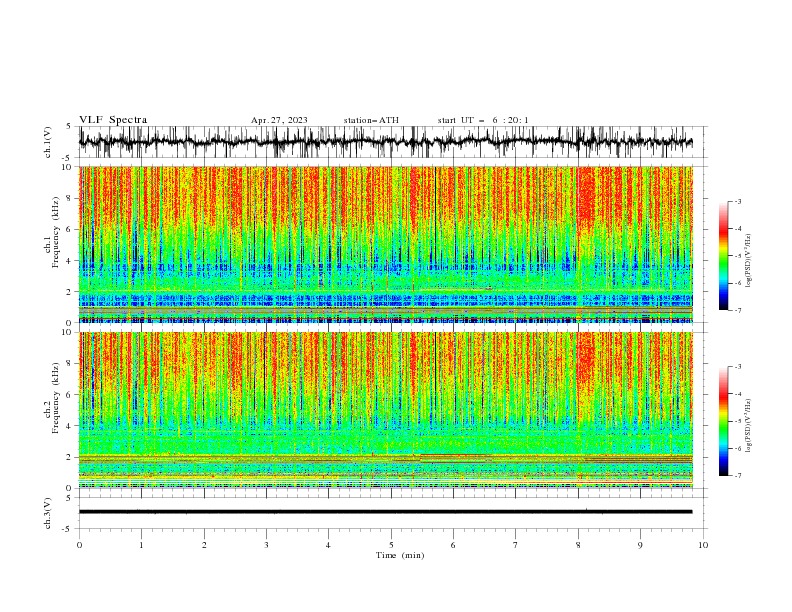Click time axis tick label '2'

point(204,545)
